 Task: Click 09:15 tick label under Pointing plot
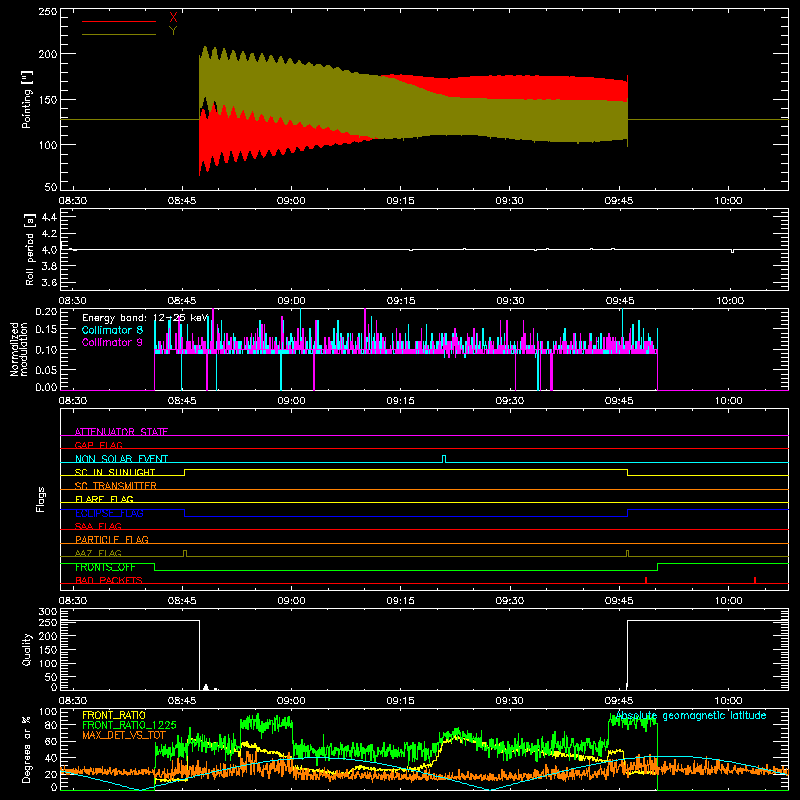tap(401, 201)
